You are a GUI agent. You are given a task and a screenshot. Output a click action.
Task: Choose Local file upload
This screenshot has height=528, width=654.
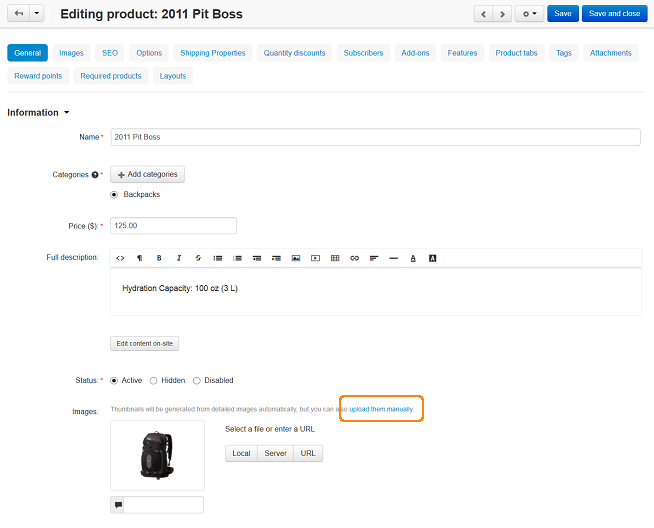[241, 453]
